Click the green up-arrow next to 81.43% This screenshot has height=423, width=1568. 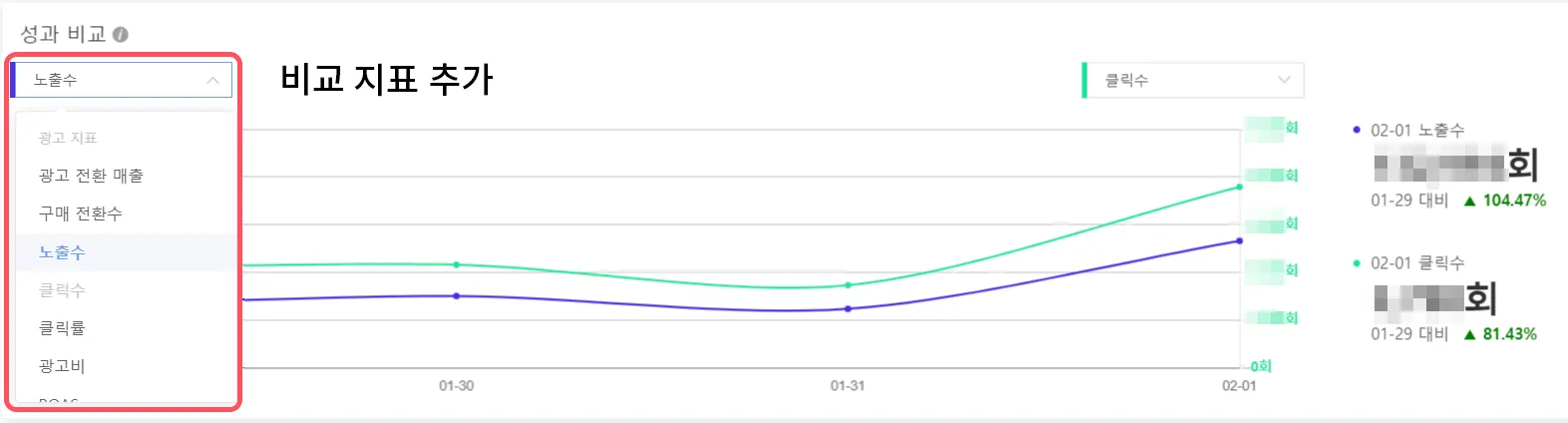point(1469,334)
